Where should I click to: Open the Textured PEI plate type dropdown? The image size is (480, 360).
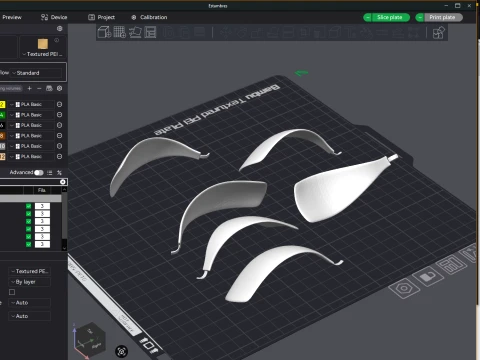click(42, 54)
